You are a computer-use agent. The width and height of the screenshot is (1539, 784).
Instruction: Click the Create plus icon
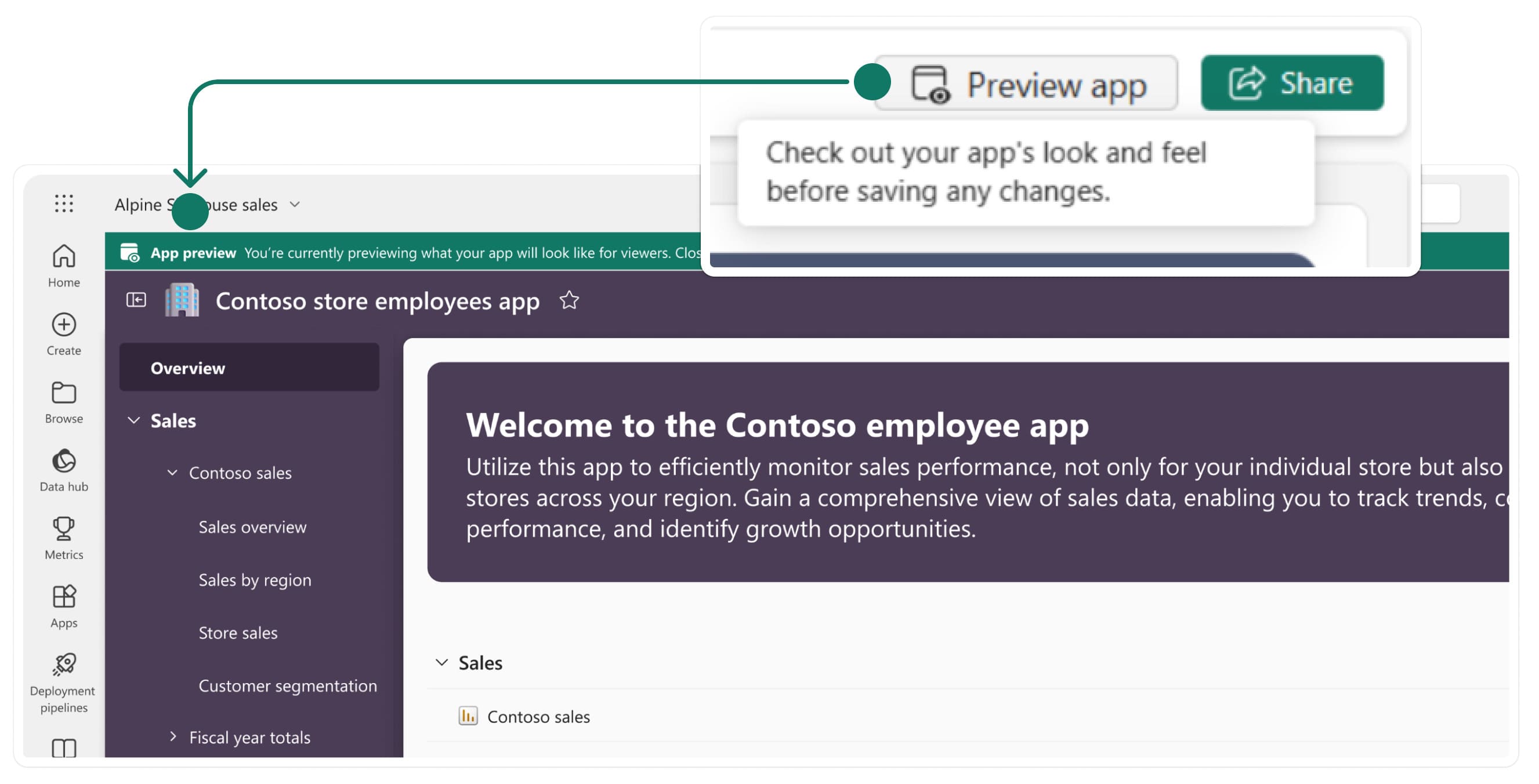[x=63, y=325]
